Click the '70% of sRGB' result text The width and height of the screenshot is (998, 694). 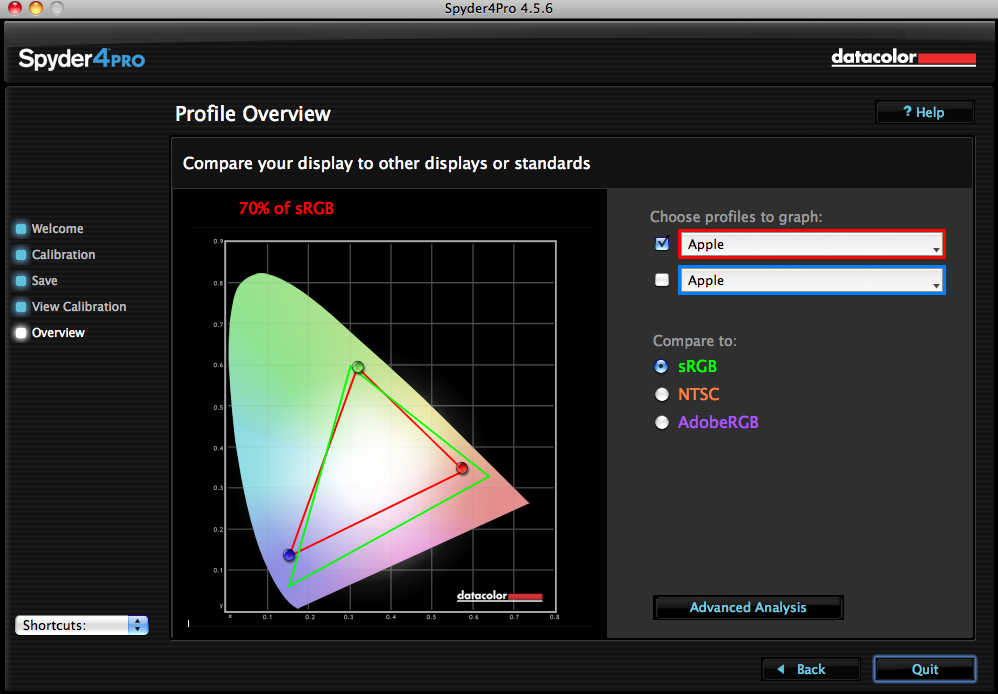coord(286,208)
